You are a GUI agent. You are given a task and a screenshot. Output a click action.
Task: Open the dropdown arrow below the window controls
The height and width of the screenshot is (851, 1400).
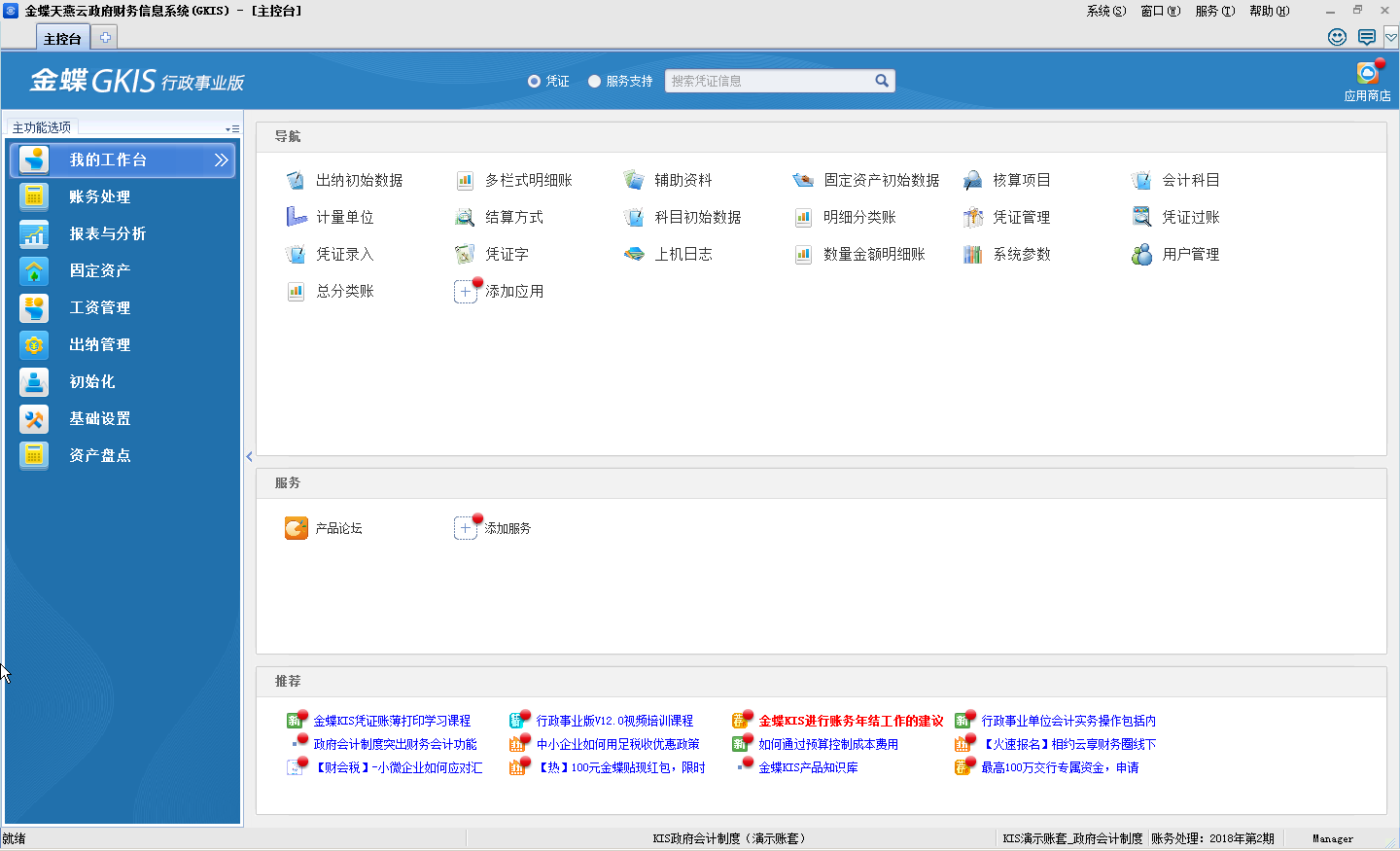[x=1391, y=37]
